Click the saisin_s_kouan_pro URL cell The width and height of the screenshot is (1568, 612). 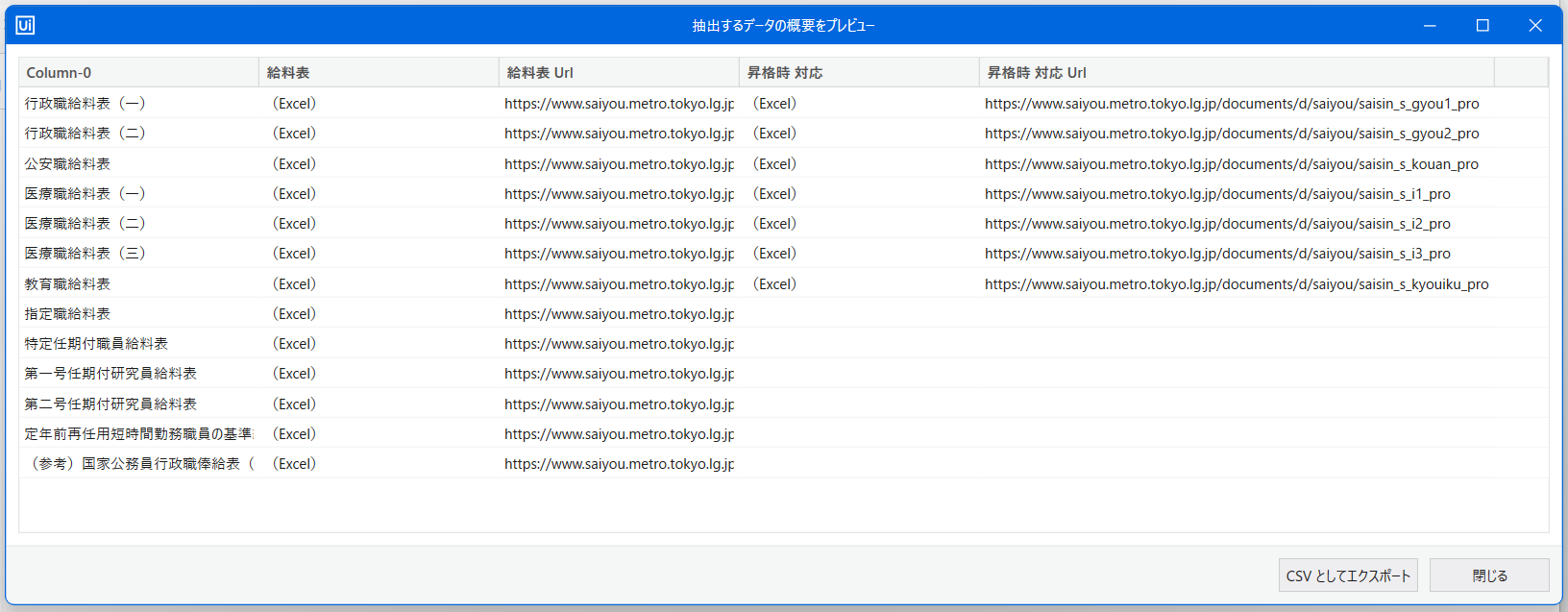[1237, 164]
